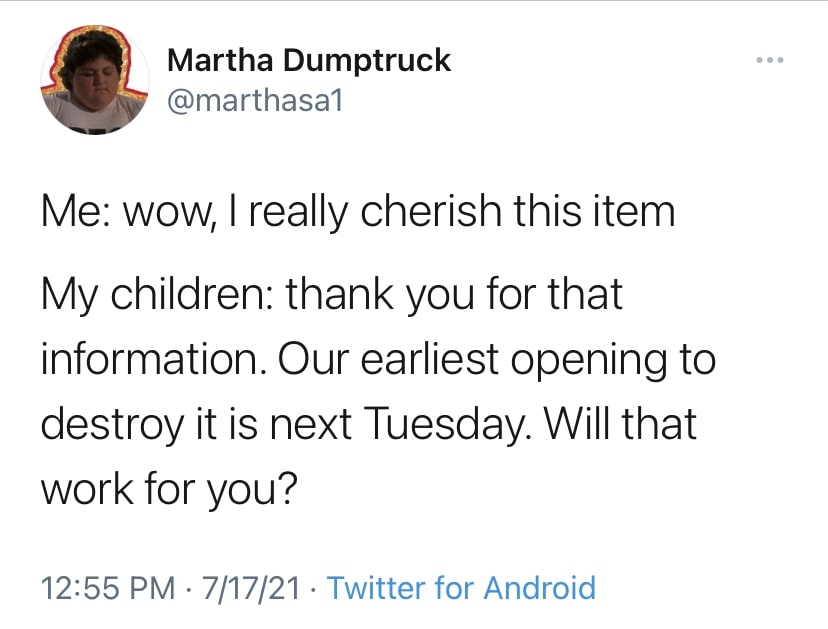This screenshot has height=629, width=828.
Task: Click the @marthasa1 handle
Action: coord(255,100)
